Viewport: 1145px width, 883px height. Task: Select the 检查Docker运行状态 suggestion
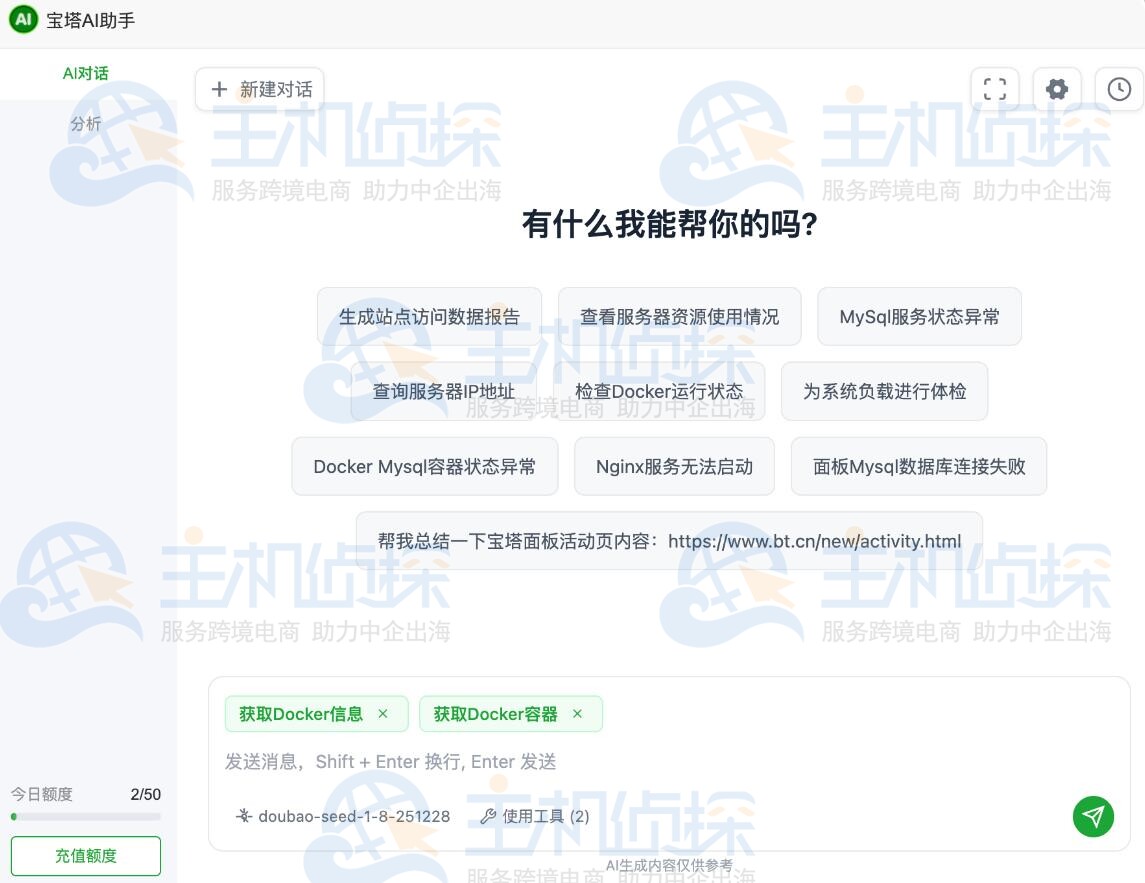659,391
